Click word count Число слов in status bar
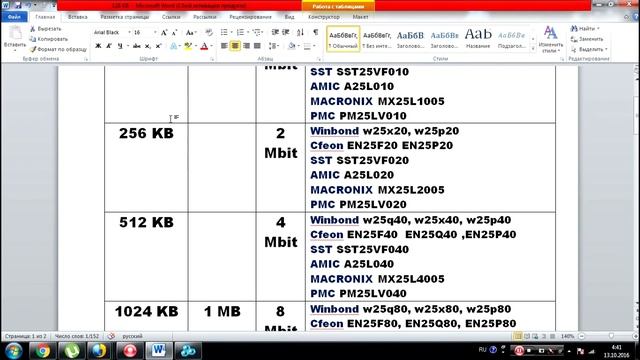640x360 pixels. 77,336
